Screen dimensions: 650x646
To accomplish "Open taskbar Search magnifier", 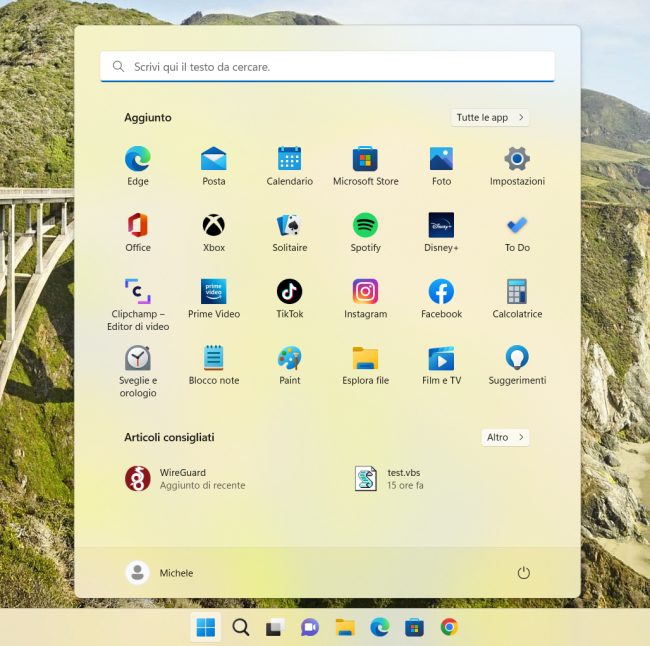I will click(240, 627).
